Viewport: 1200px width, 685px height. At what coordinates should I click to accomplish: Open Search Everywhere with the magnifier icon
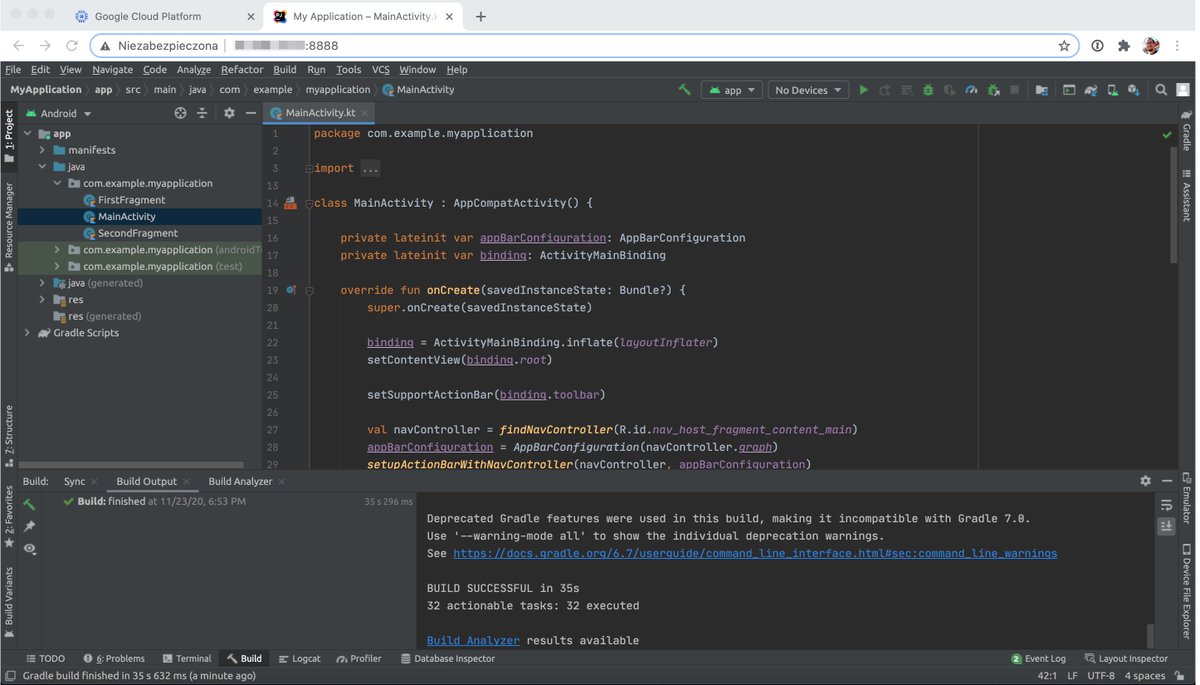click(1161, 89)
